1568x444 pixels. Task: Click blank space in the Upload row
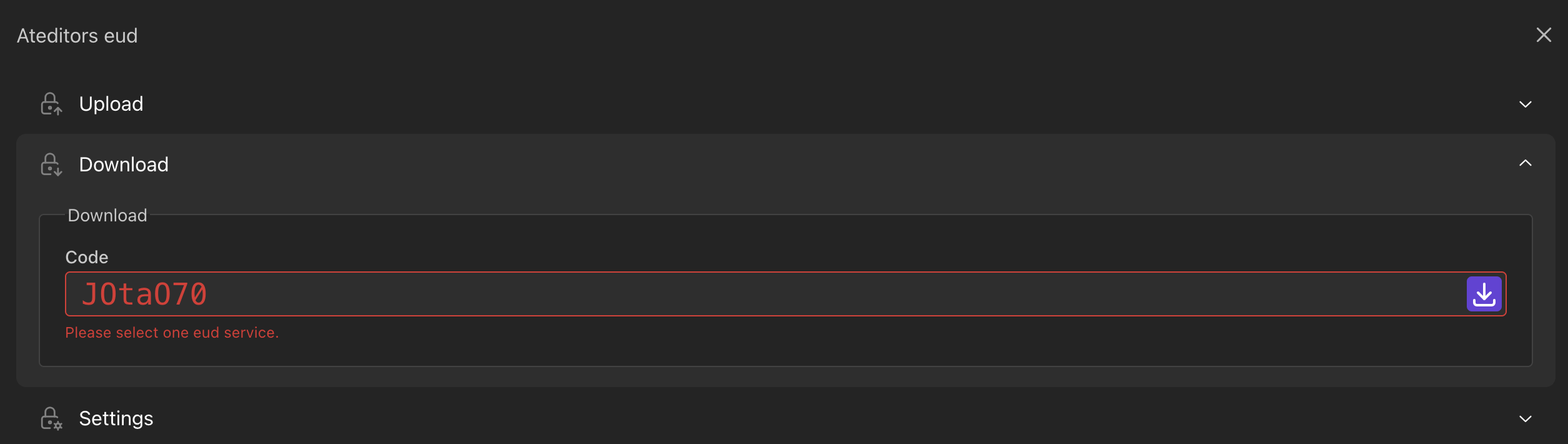tap(812, 104)
